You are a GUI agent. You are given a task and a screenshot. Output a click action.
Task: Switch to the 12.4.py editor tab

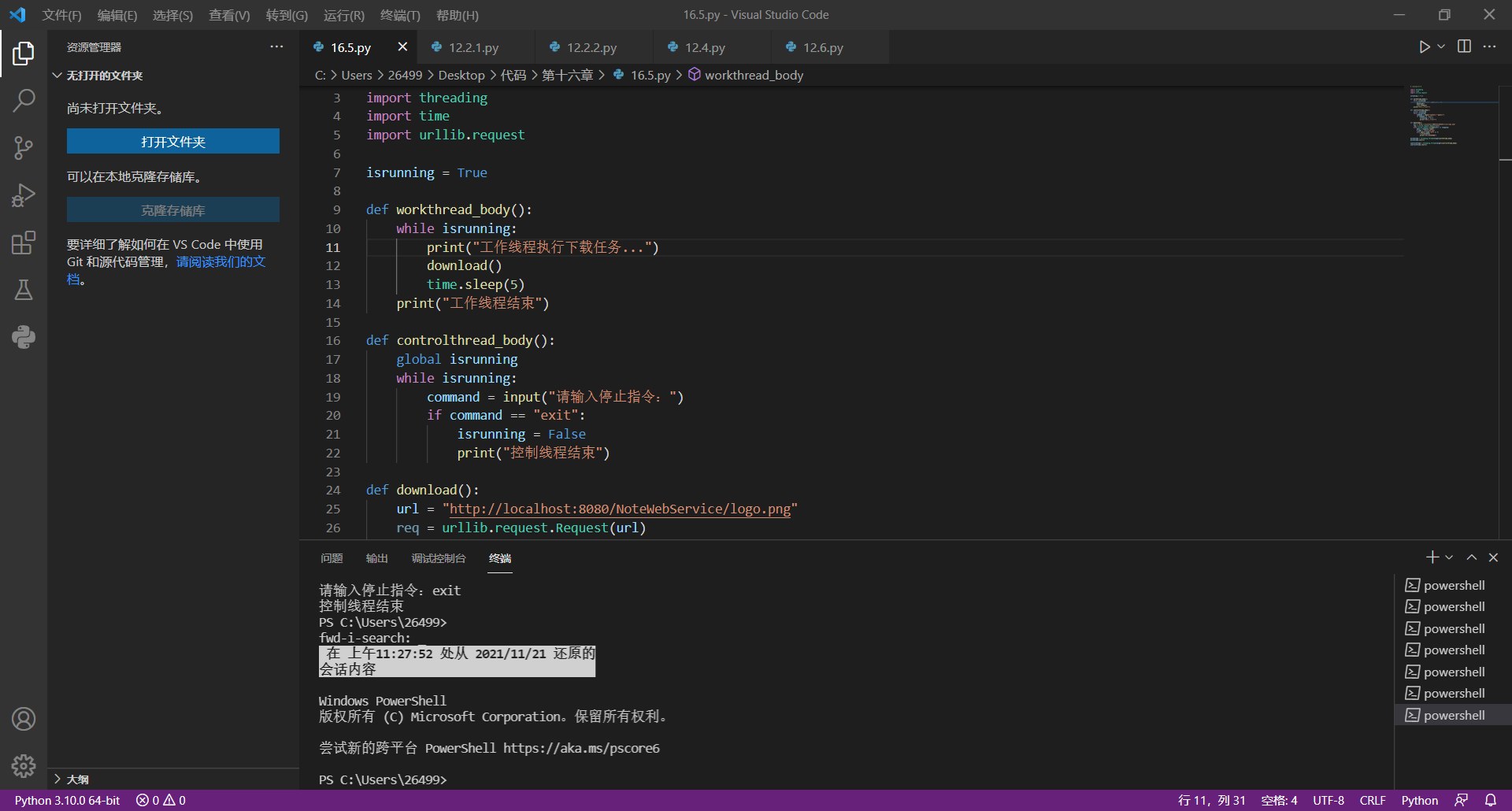pyautogui.click(x=705, y=48)
